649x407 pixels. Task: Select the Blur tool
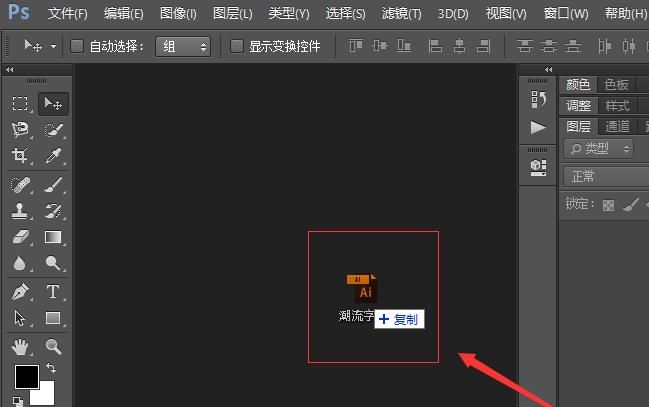pos(19,263)
